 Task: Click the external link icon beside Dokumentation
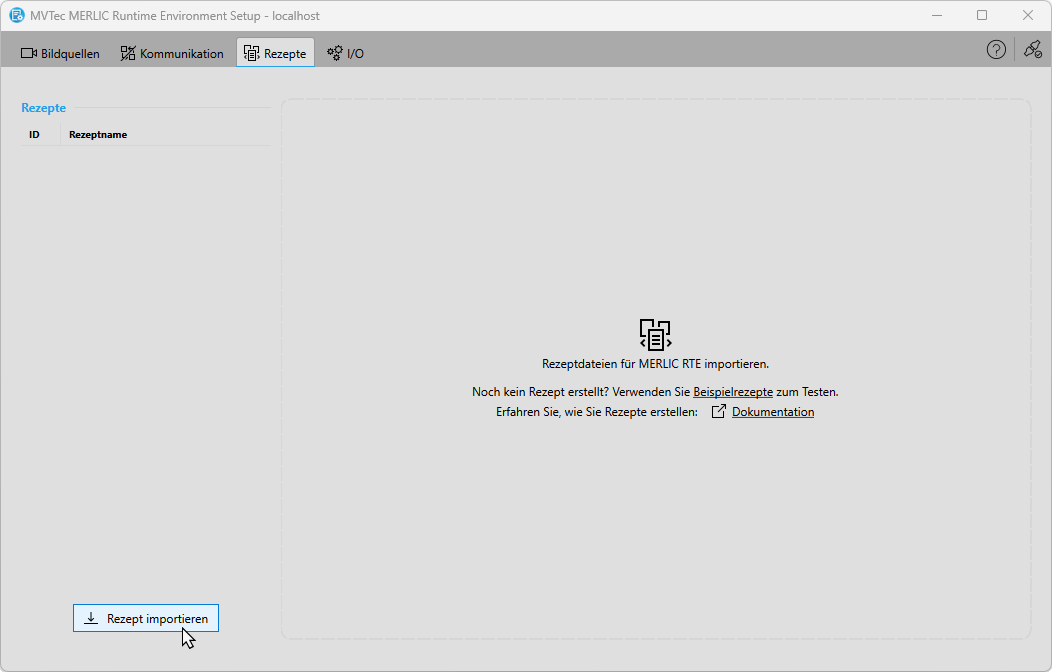coord(718,412)
